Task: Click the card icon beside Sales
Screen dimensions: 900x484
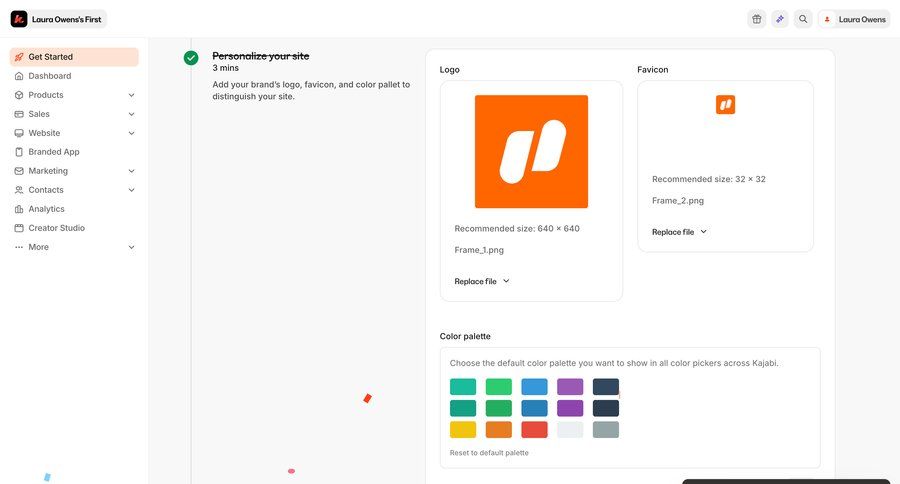Action: click(x=19, y=114)
